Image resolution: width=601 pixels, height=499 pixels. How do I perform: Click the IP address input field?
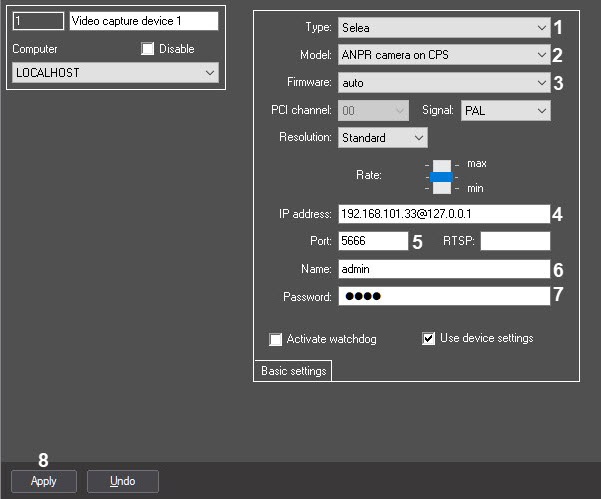click(x=443, y=214)
